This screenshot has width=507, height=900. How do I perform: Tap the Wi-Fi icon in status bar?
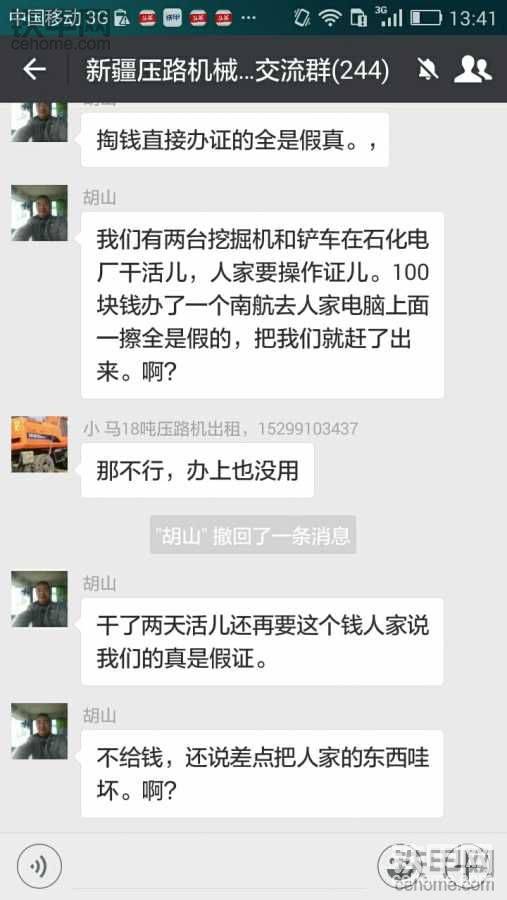[x=330, y=18]
